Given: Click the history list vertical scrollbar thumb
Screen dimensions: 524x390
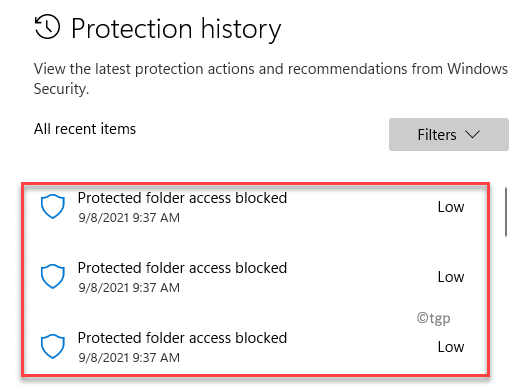Looking at the screenshot, I should pyautogui.click(x=506, y=212).
